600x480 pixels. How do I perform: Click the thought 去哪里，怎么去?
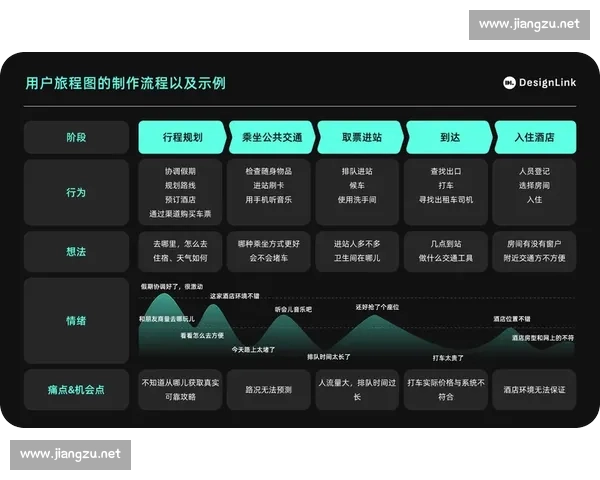tap(180, 244)
